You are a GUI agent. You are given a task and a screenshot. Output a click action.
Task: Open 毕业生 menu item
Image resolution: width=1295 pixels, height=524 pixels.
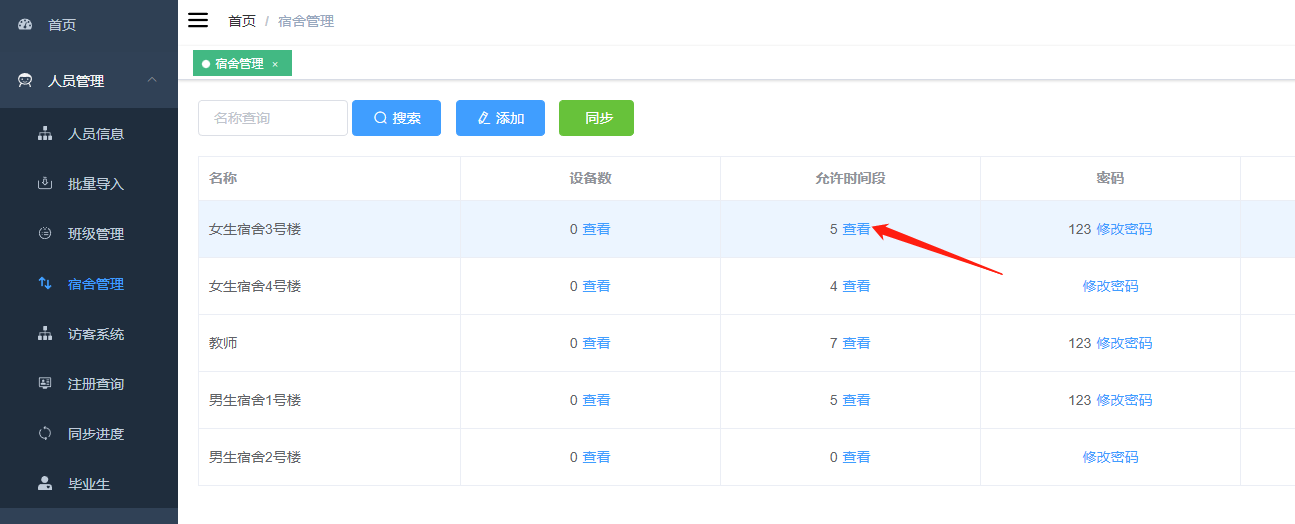click(89, 484)
